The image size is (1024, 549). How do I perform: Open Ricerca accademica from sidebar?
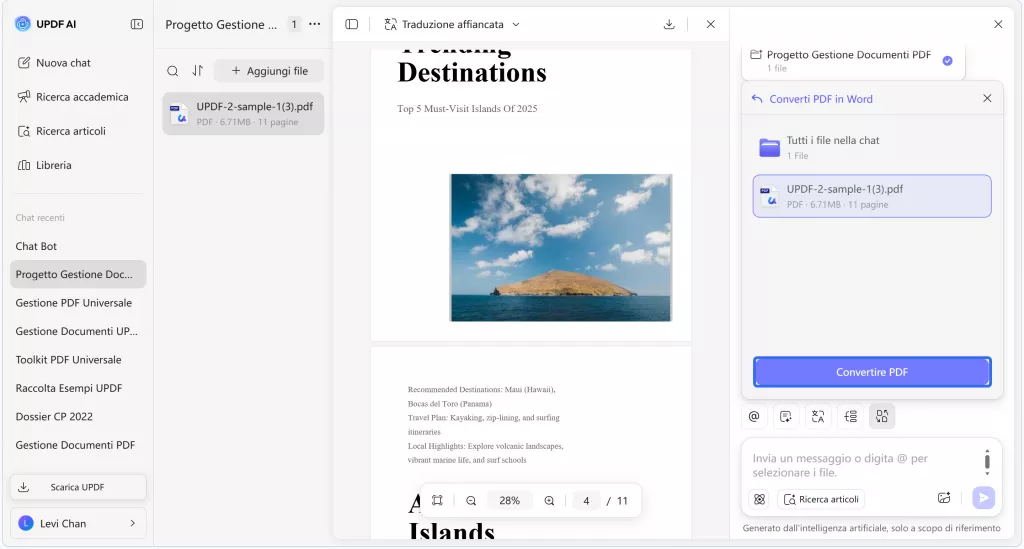coord(72,97)
